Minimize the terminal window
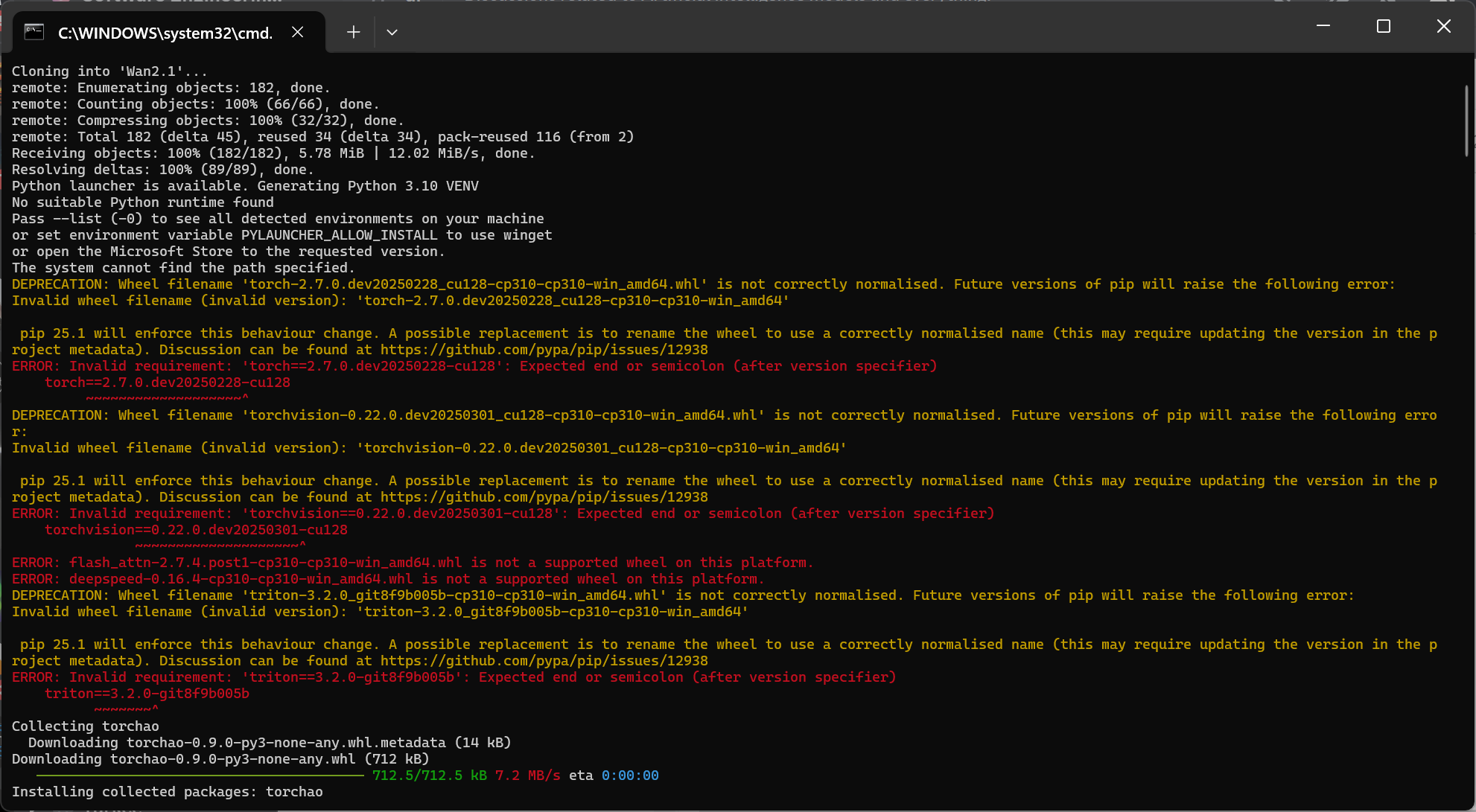 tap(1323, 26)
